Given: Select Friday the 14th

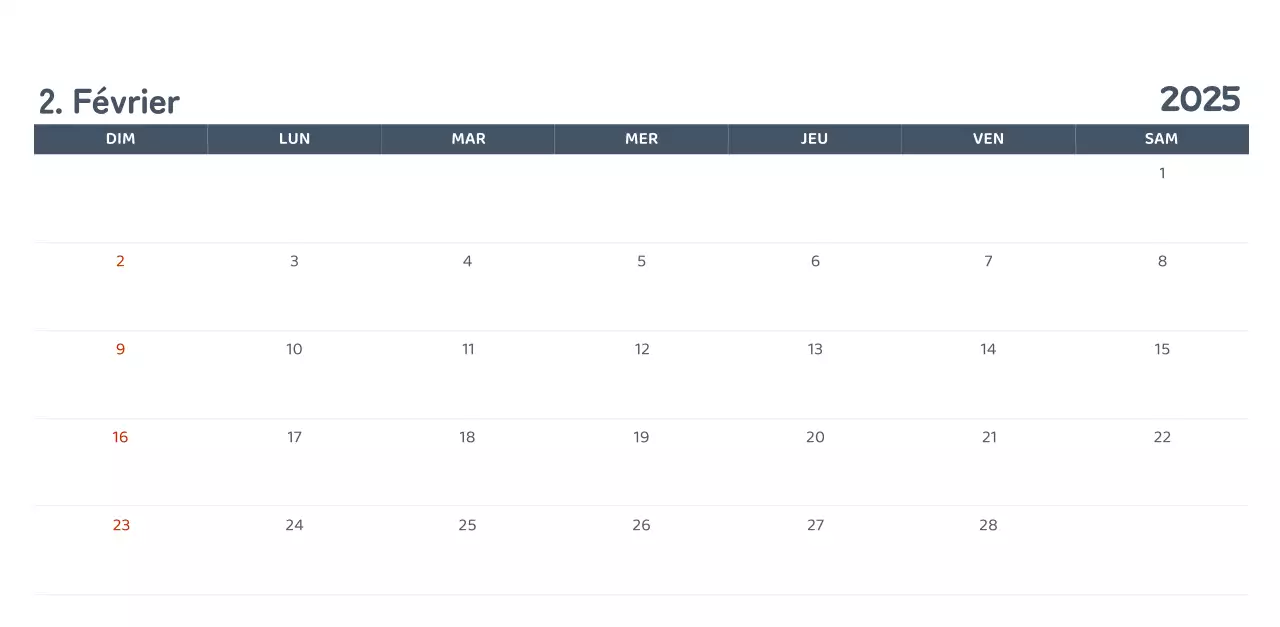Looking at the screenshot, I should point(988,349).
